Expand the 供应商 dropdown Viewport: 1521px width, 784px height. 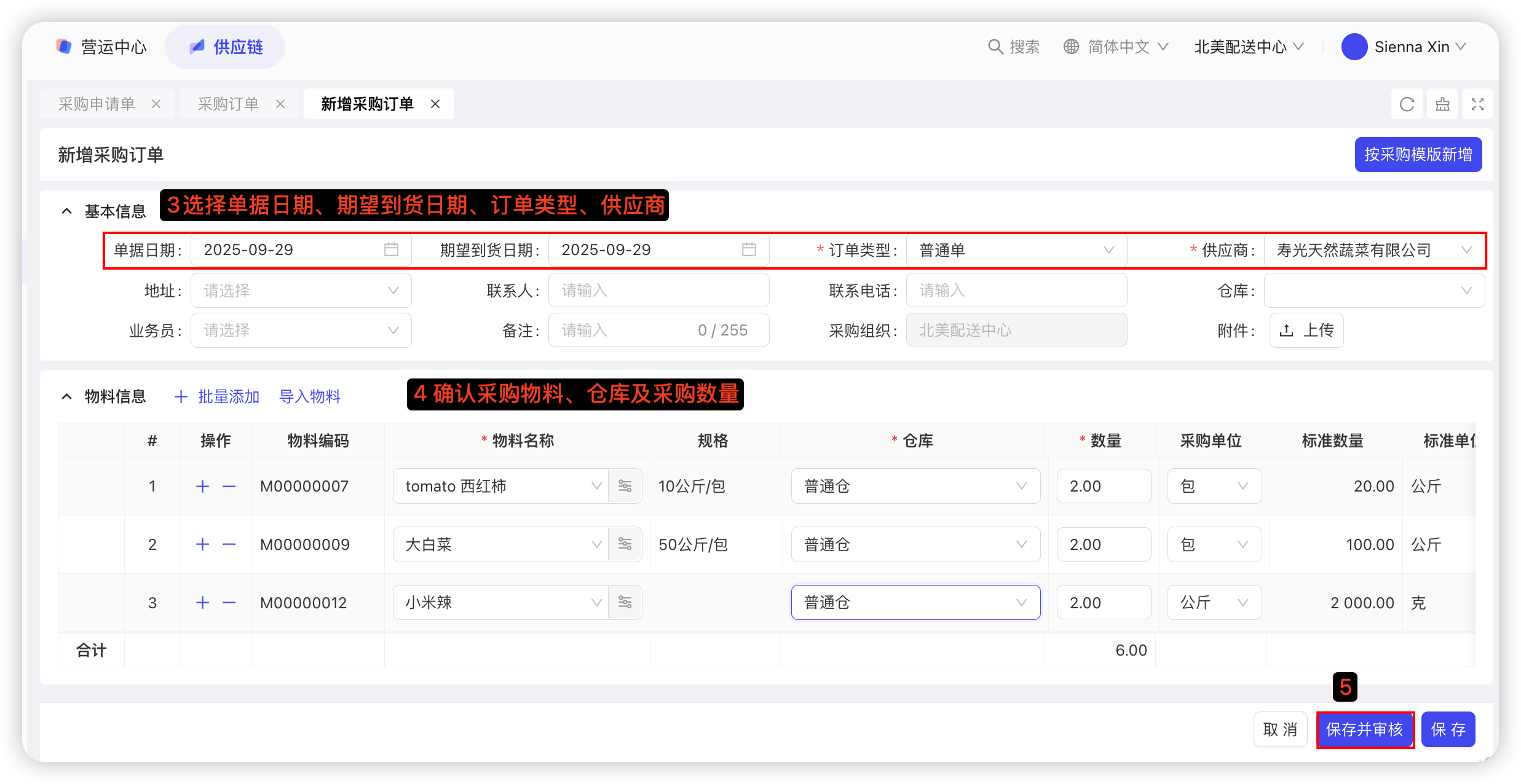(x=1373, y=250)
